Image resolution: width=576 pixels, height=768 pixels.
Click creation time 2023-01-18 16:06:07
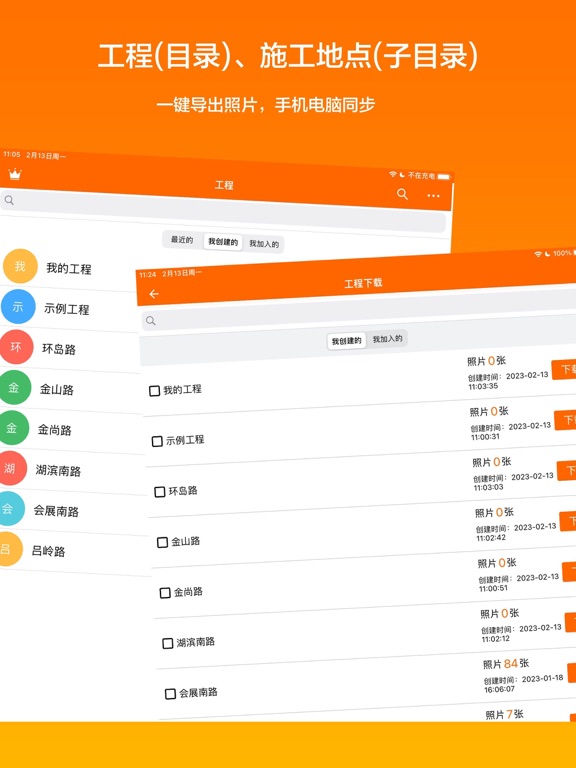pos(524,684)
